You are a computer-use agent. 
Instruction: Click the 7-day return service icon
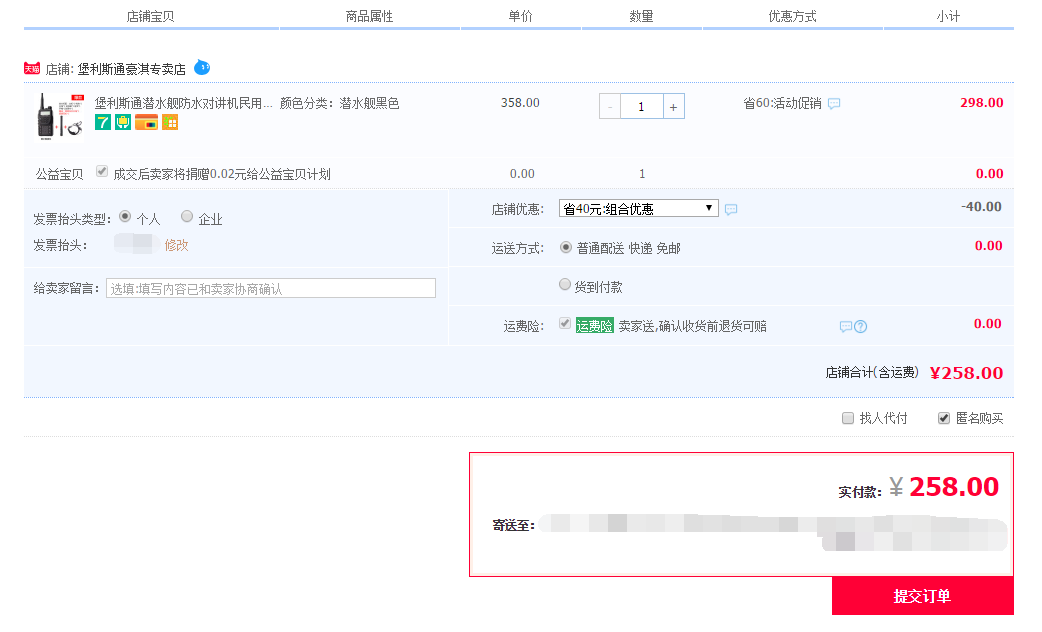point(103,122)
